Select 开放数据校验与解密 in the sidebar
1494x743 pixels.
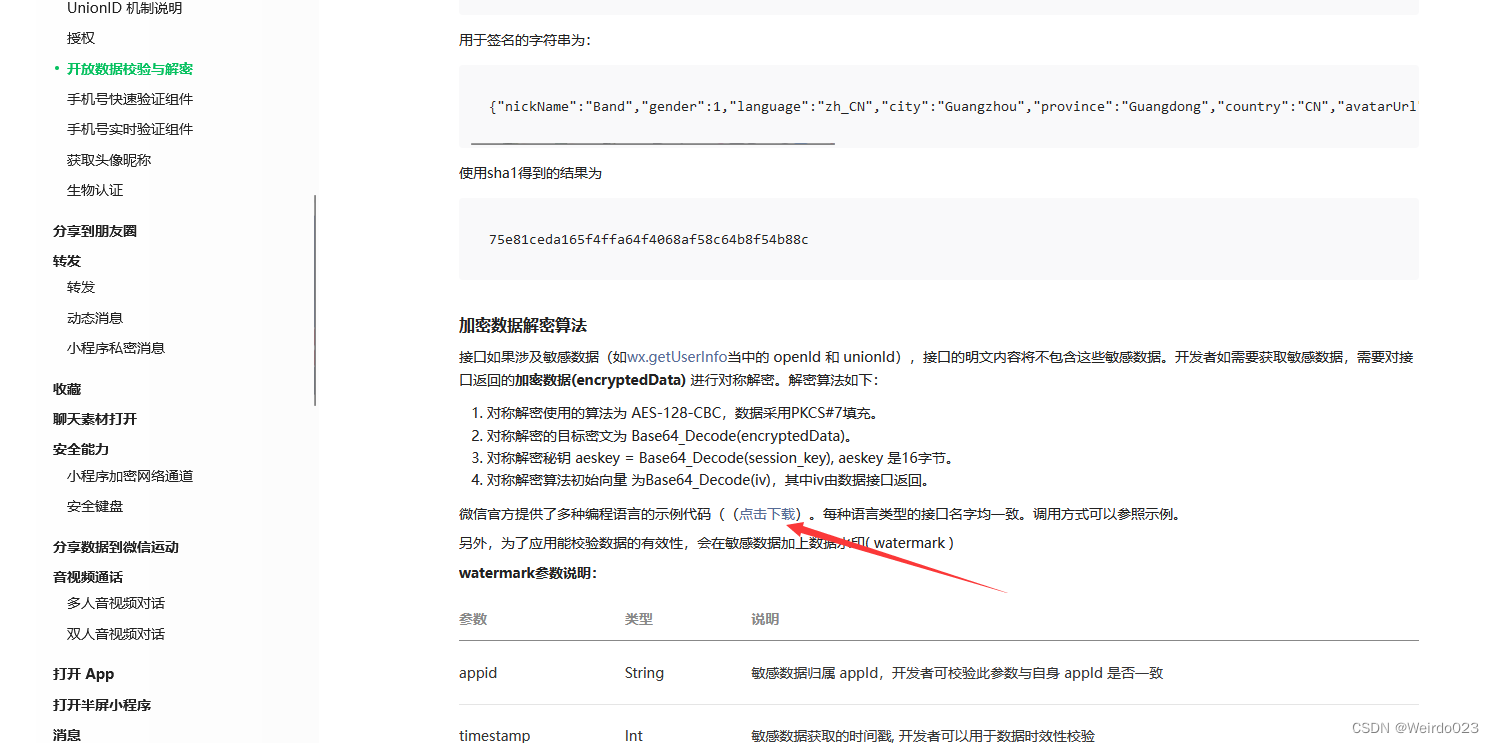pyautogui.click(x=129, y=68)
